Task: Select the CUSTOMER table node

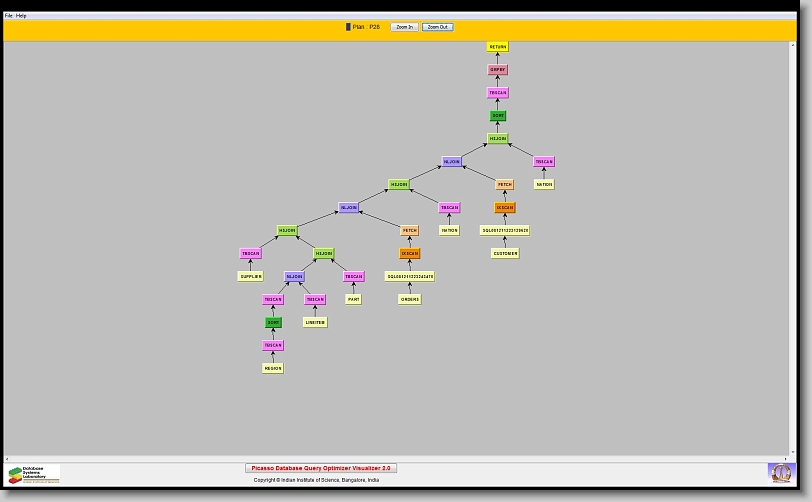Action: pyautogui.click(x=505, y=253)
